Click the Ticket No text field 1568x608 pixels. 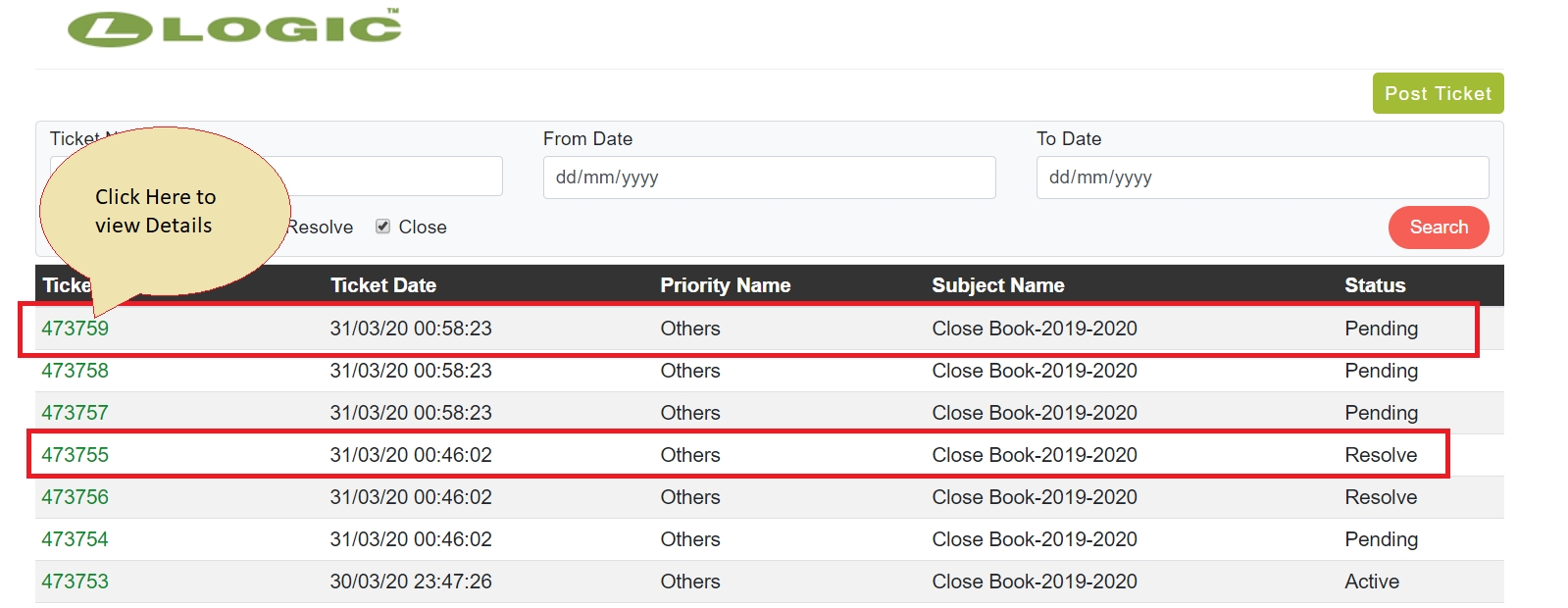(392, 177)
